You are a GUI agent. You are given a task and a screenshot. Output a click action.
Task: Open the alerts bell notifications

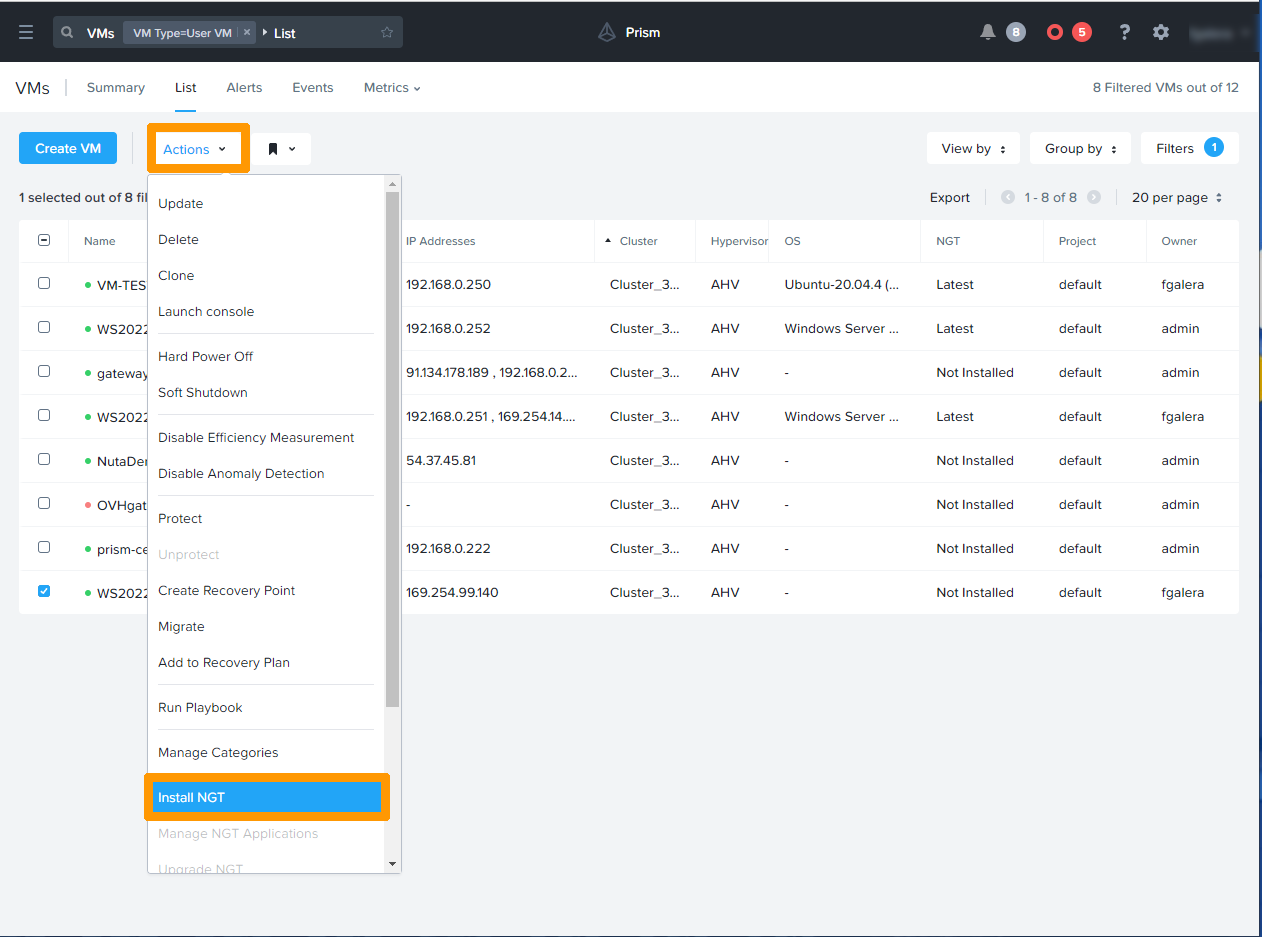tap(988, 32)
